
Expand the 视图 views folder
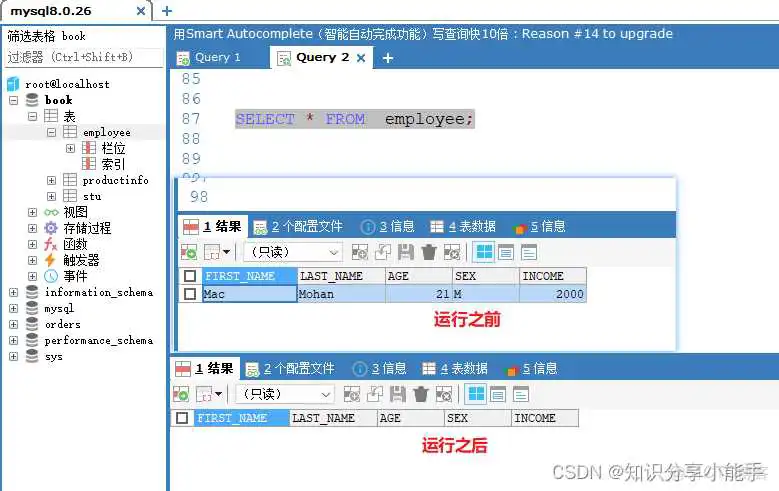coord(32,212)
